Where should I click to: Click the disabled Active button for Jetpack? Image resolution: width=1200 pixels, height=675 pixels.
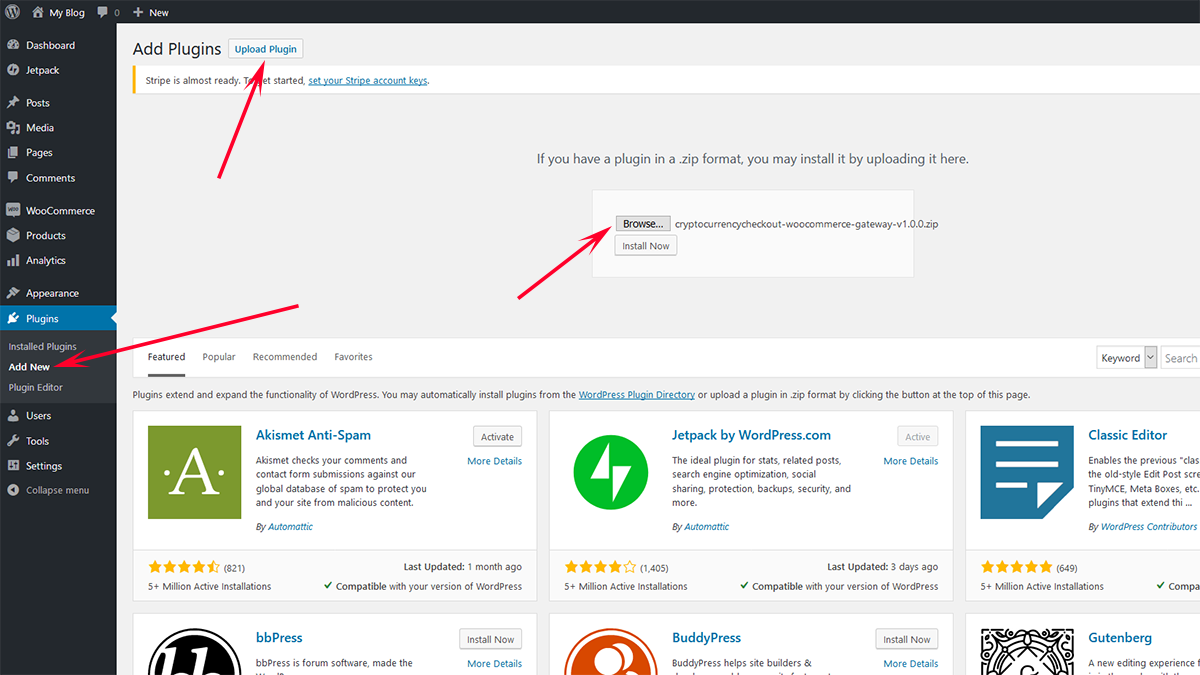tap(918, 437)
